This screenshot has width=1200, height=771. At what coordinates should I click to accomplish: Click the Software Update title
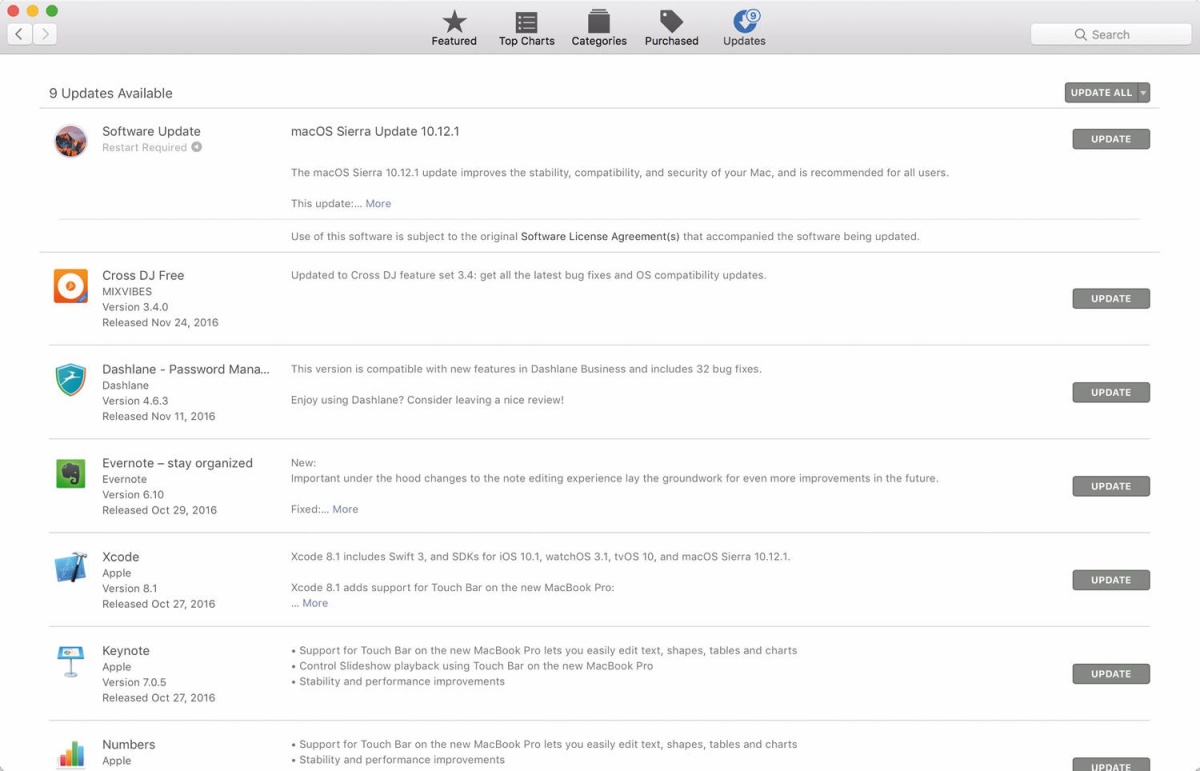pos(151,131)
